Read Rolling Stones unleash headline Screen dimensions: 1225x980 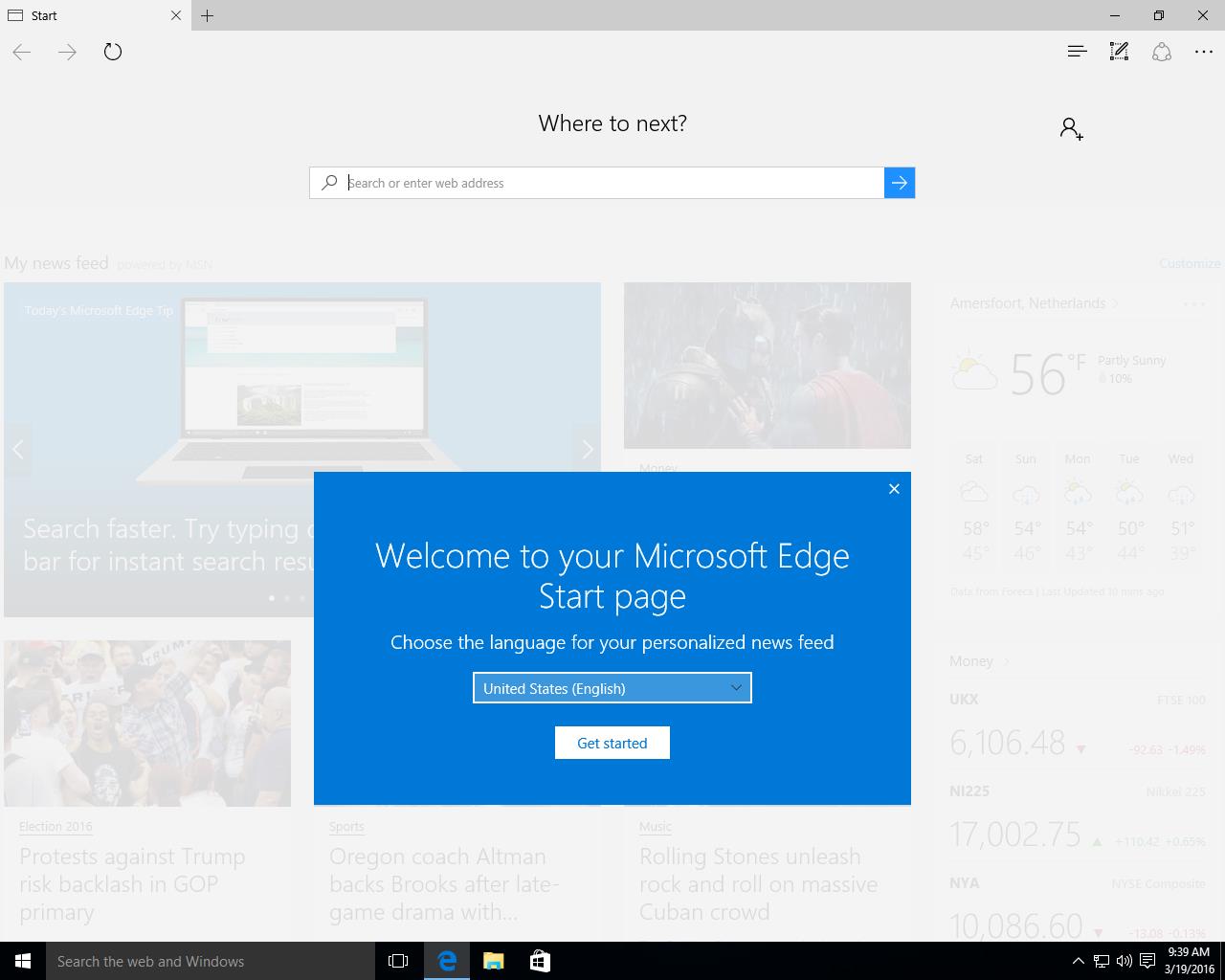(x=758, y=884)
